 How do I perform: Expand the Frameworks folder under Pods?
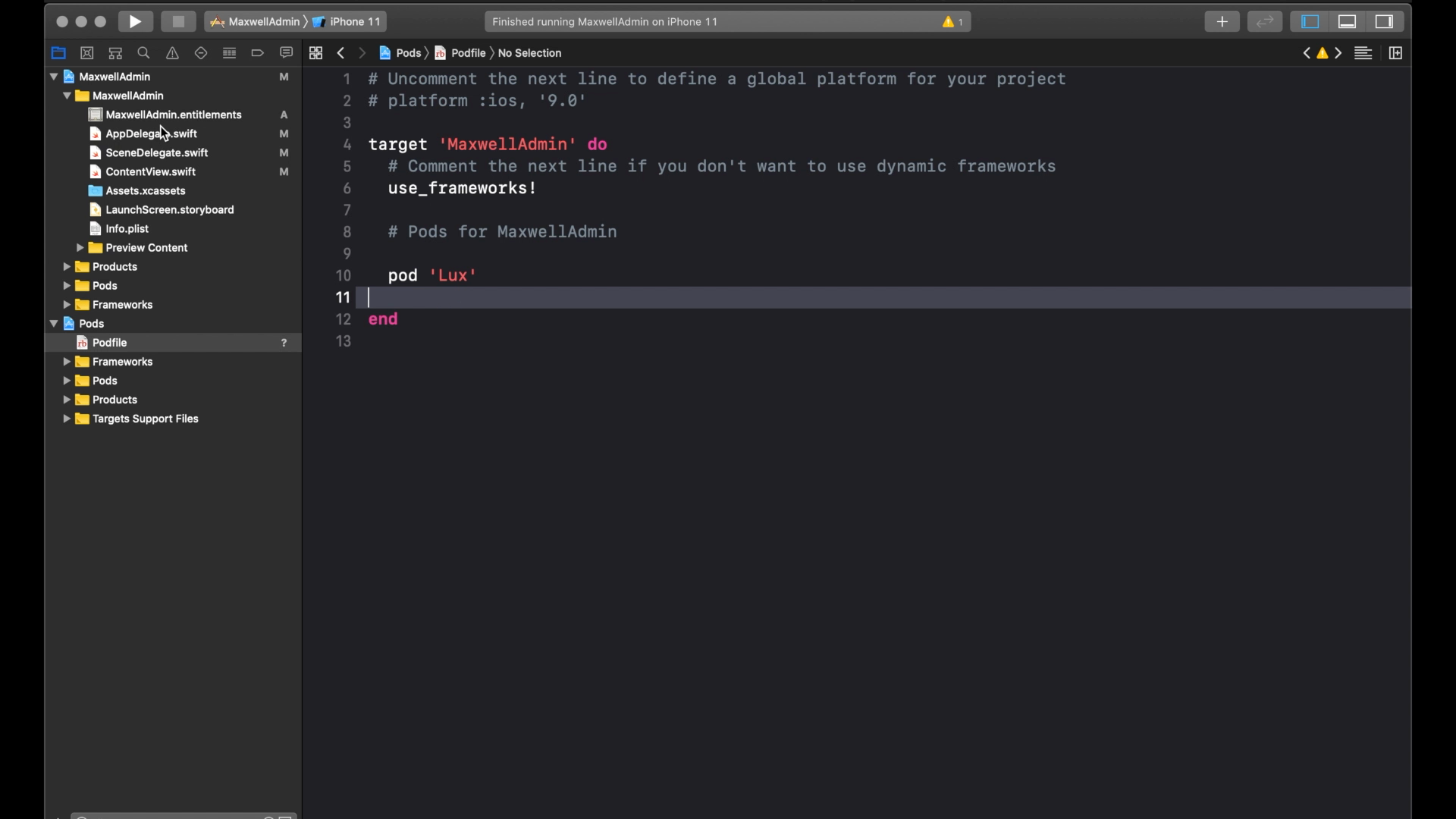[x=67, y=361]
